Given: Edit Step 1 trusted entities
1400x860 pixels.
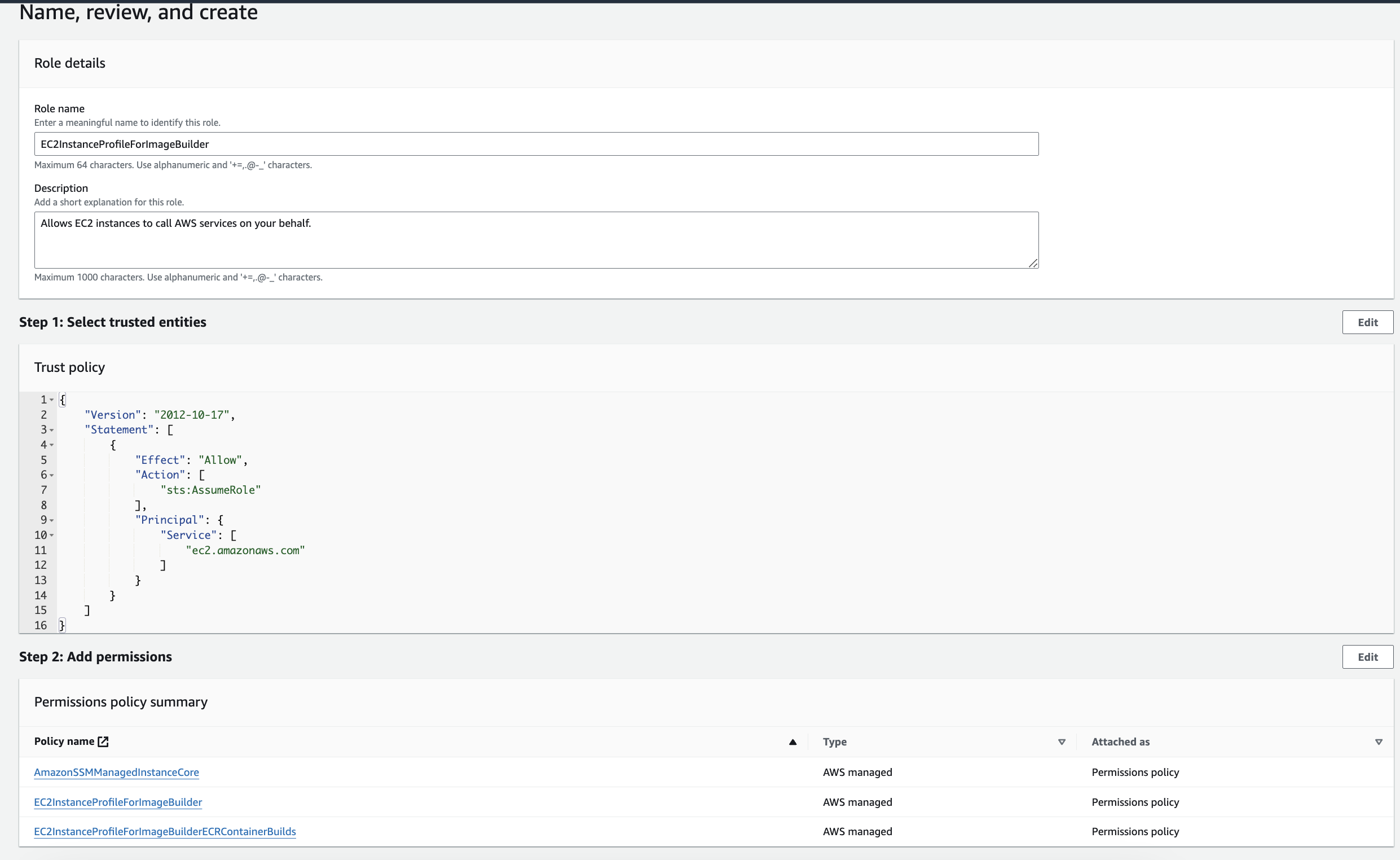Looking at the screenshot, I should coord(1367,322).
